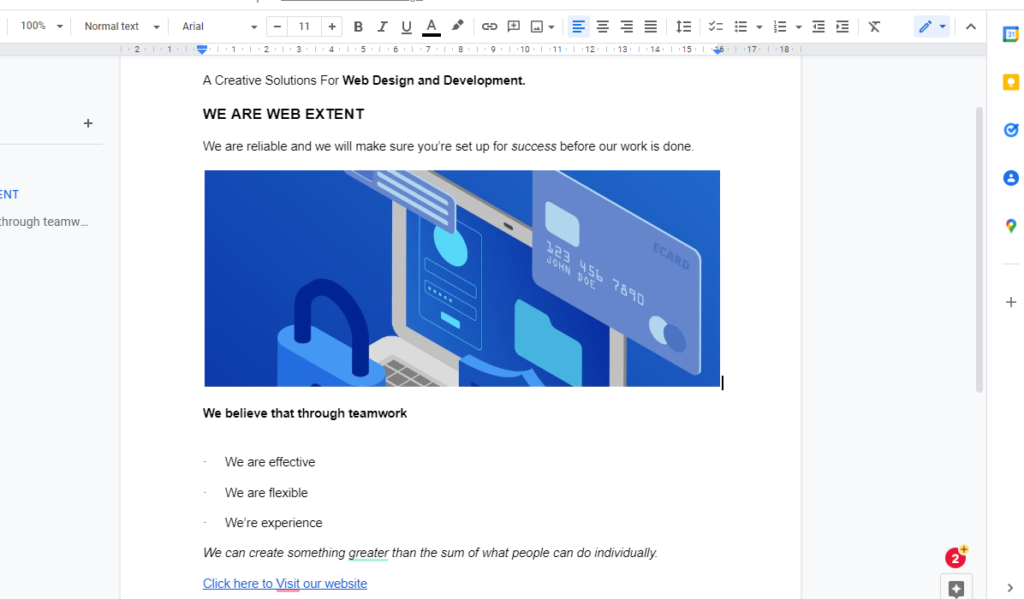The width and height of the screenshot is (1024, 599).
Task: Get add-ons with the side panel plus
Action: pos(1010,302)
